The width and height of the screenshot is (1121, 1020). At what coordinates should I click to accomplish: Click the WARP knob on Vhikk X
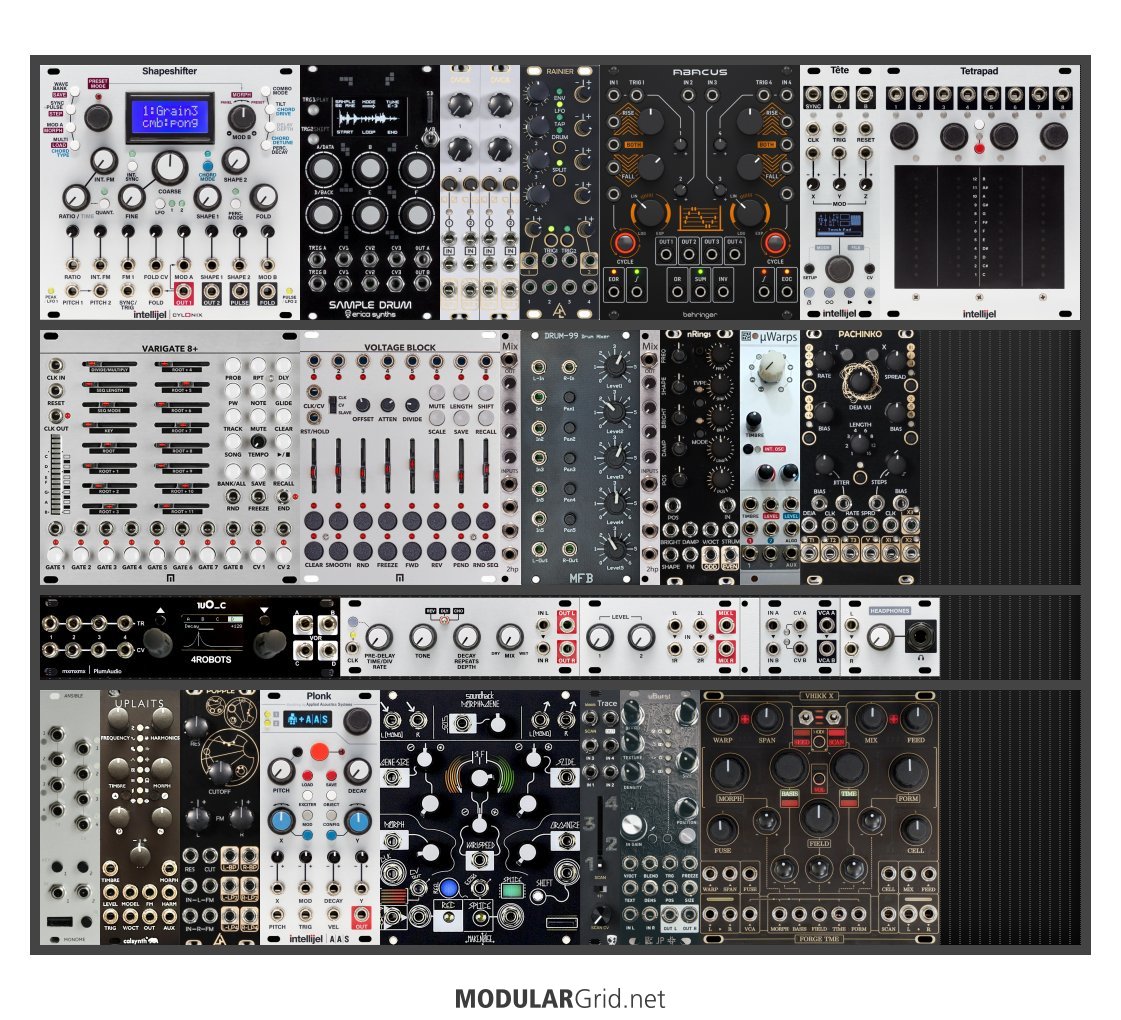coord(722,717)
